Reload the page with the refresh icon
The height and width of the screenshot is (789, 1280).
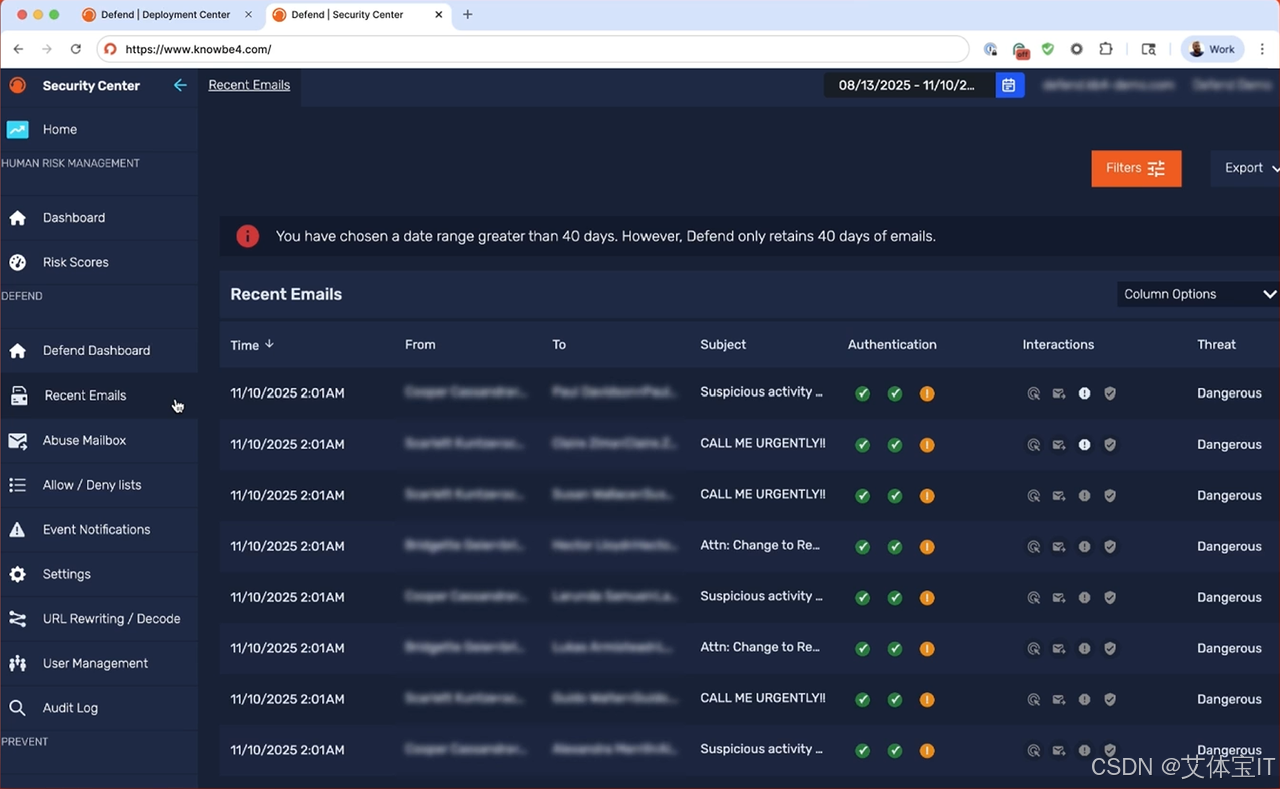76,49
